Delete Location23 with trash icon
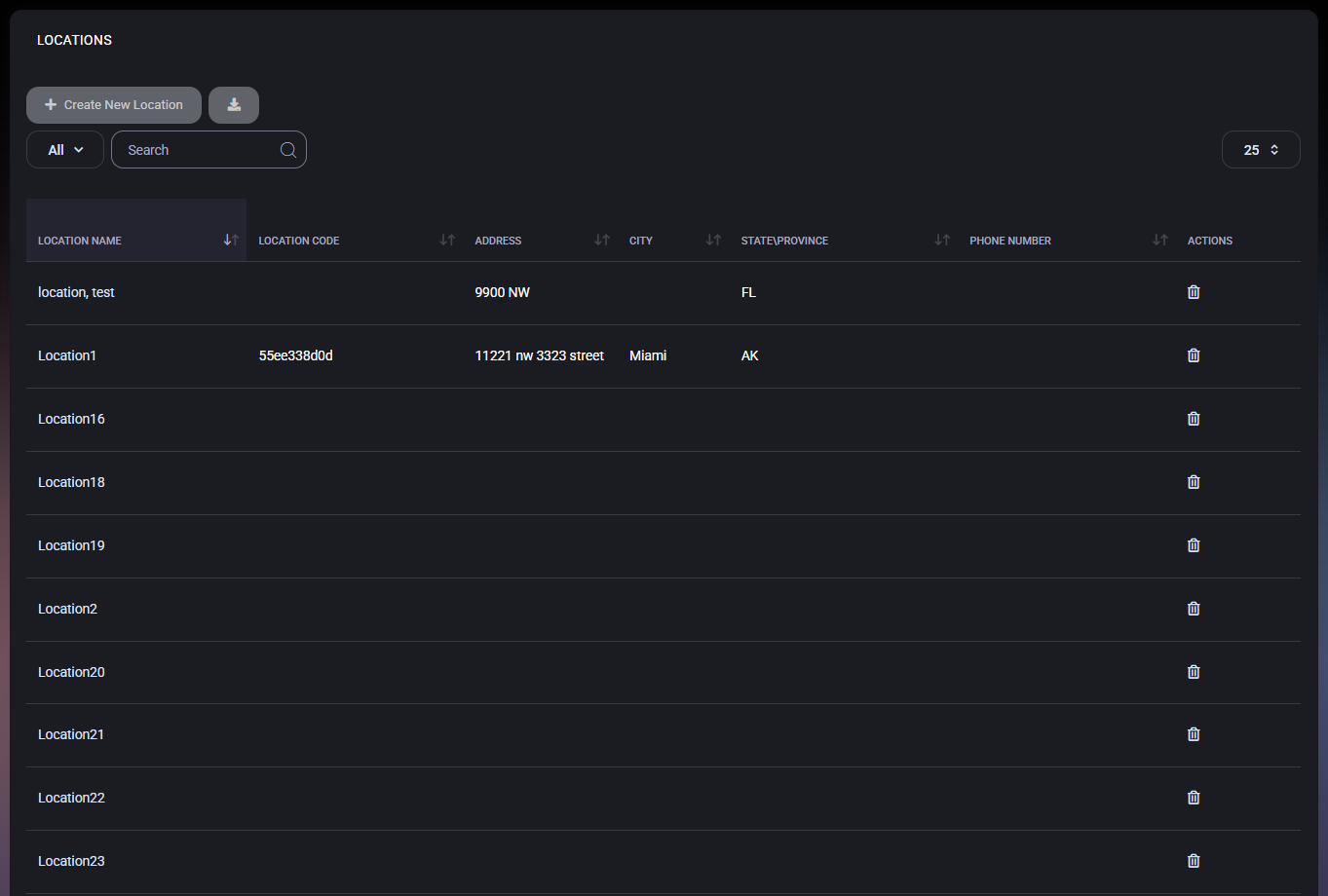This screenshot has height=896, width=1328. point(1194,861)
